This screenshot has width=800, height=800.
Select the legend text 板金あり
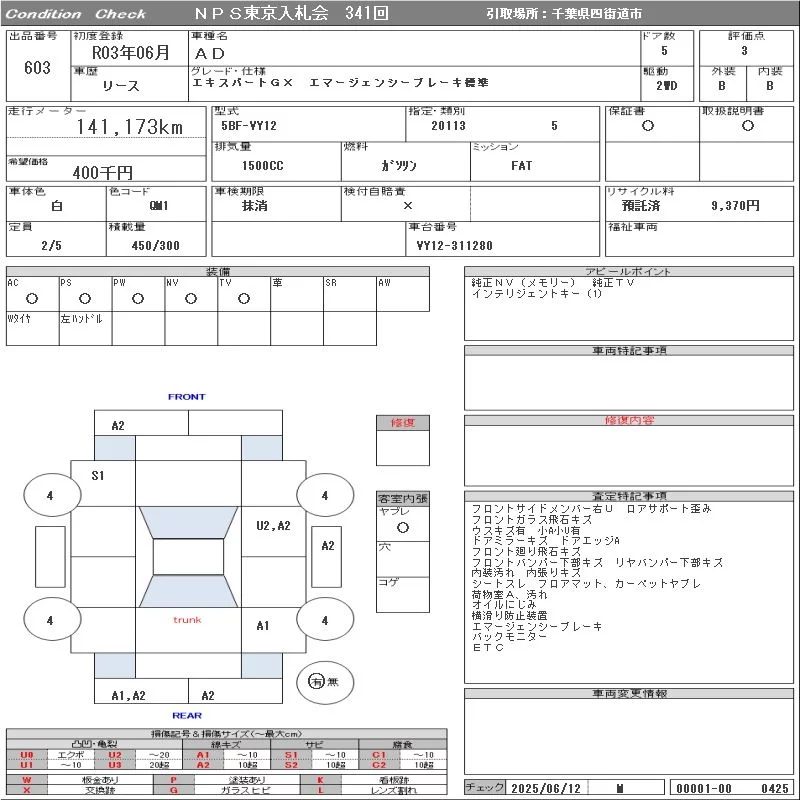[x=100, y=780]
